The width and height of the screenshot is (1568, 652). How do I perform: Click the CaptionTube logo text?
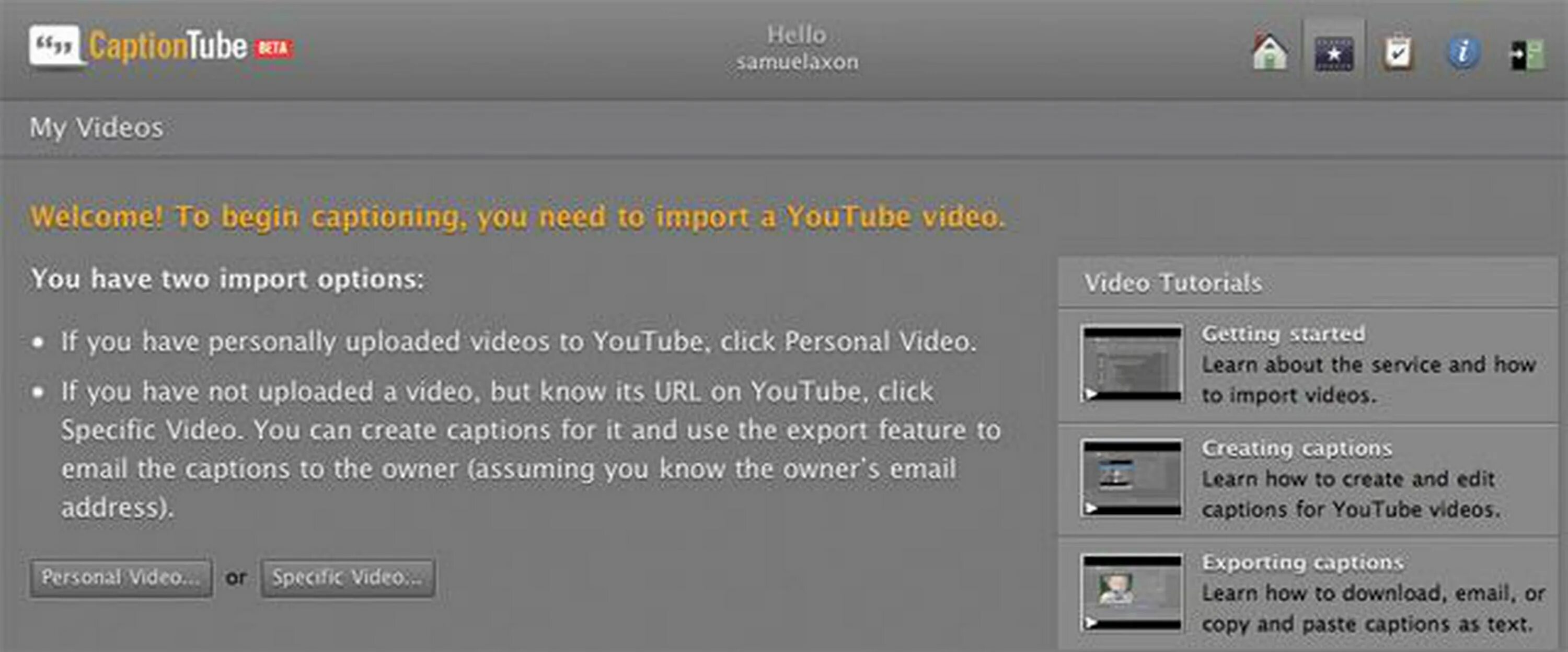click(167, 46)
